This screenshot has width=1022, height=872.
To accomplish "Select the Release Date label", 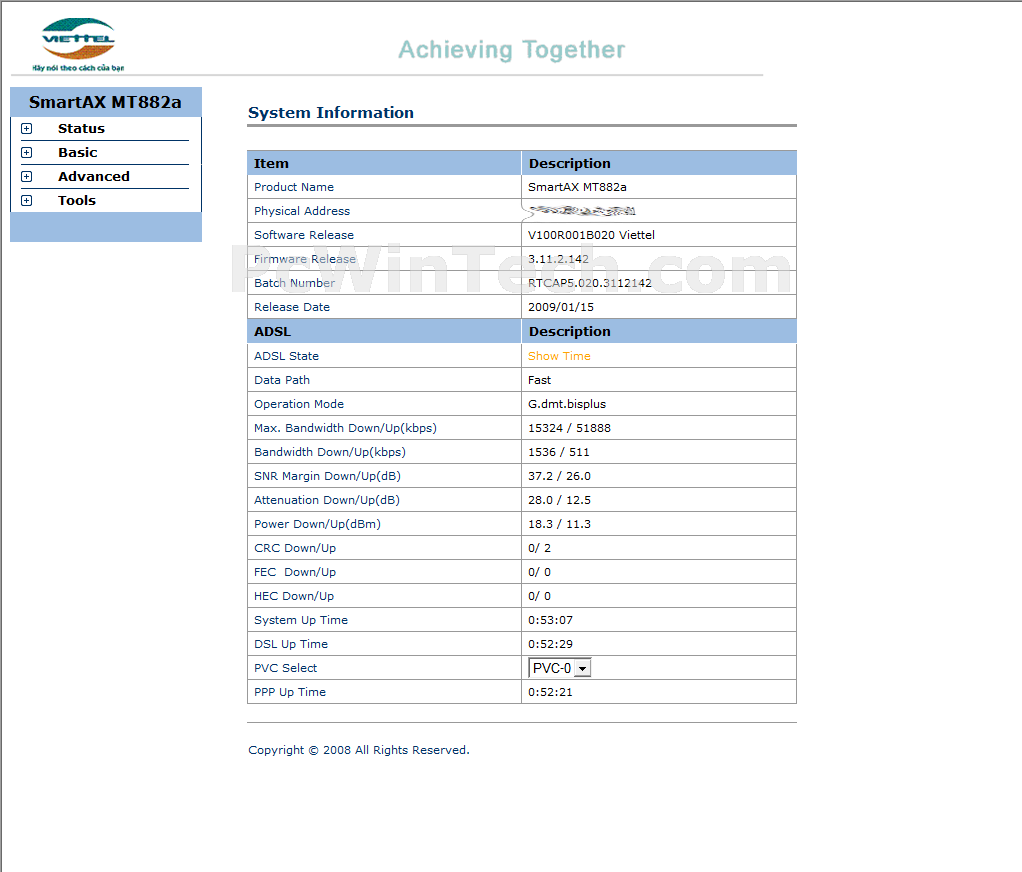I will (x=292, y=307).
